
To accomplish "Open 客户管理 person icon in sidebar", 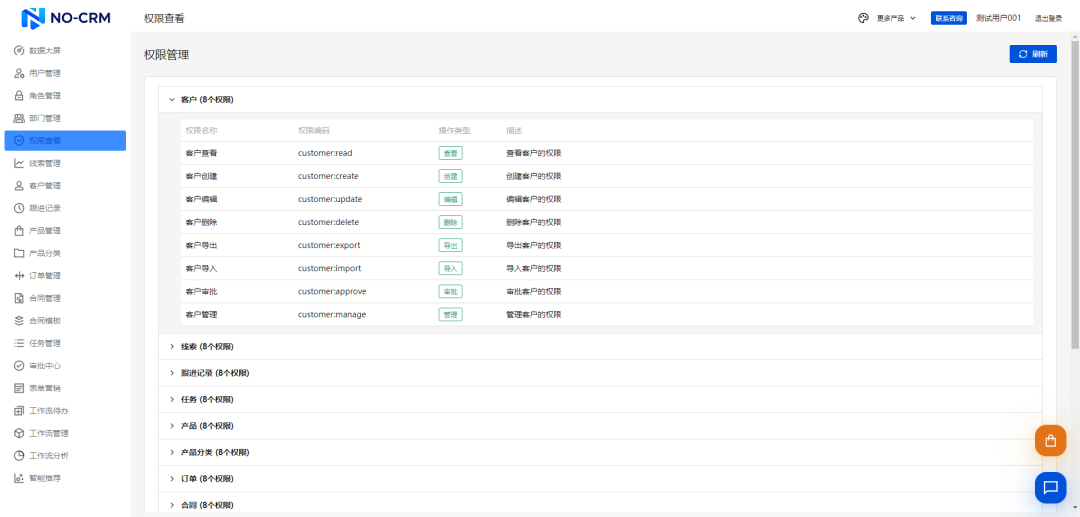I will click(x=19, y=186).
